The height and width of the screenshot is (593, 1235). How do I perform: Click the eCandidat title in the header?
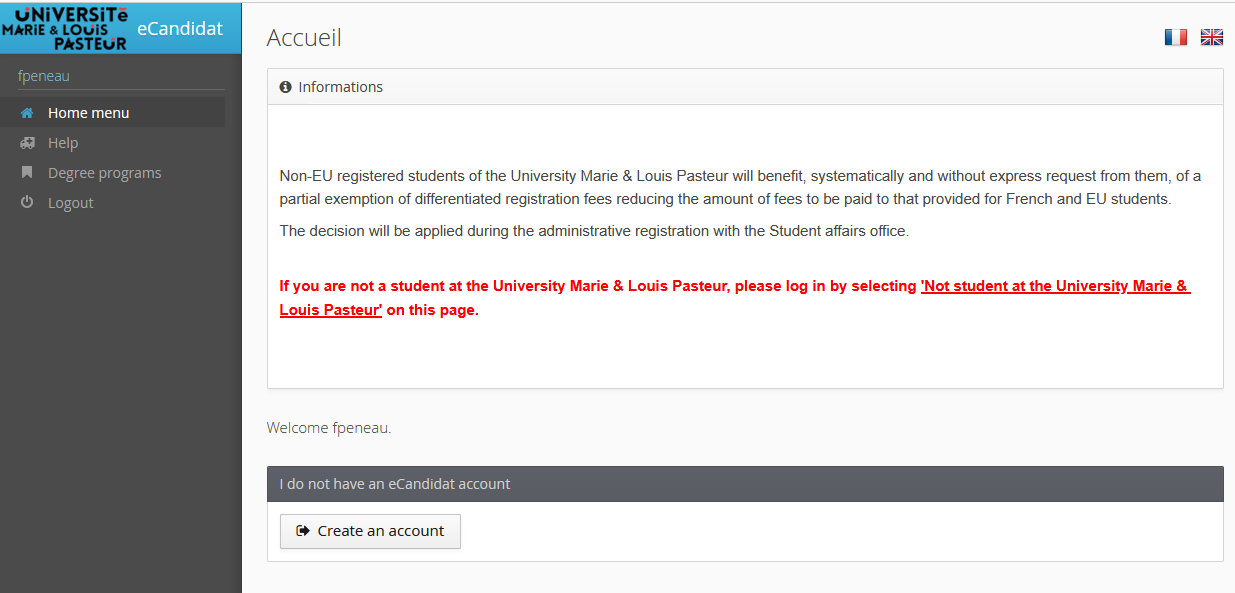pyautogui.click(x=180, y=28)
